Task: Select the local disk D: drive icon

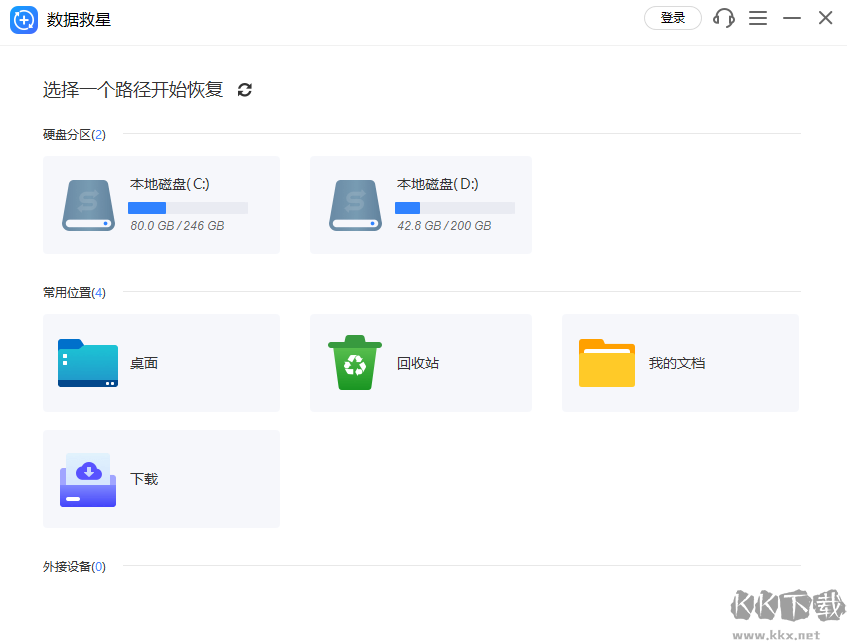Action: tap(356, 205)
